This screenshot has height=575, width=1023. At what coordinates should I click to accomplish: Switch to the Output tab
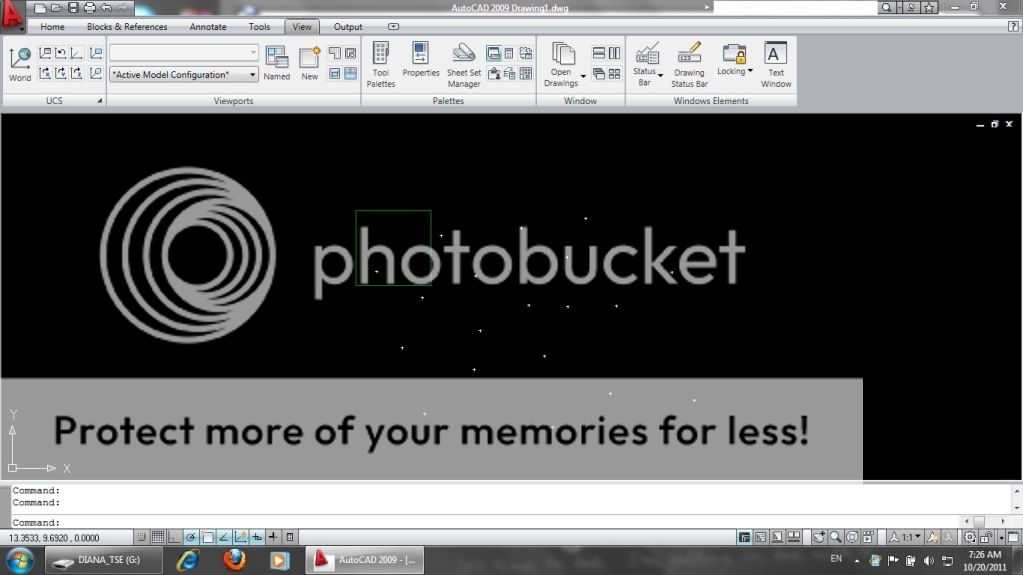pyautogui.click(x=348, y=27)
